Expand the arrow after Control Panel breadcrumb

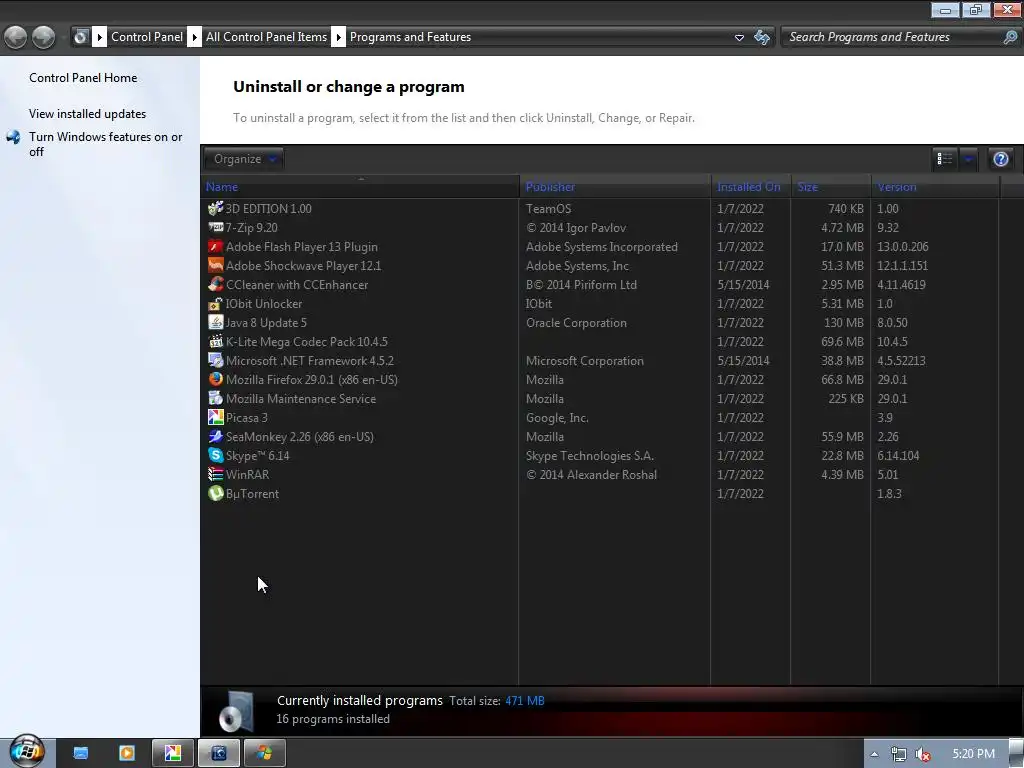tap(194, 37)
